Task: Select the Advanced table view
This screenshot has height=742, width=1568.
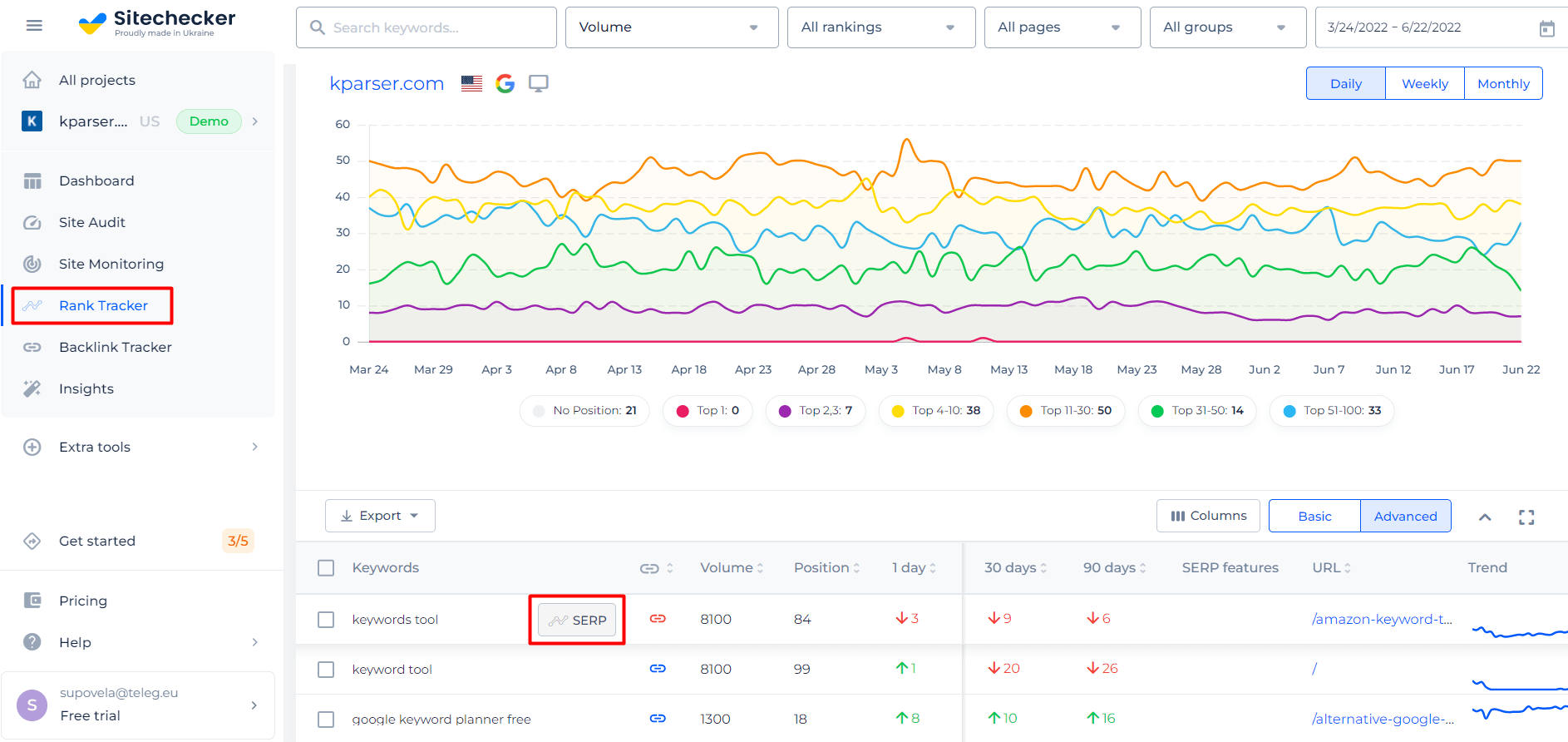Action: (1406, 516)
